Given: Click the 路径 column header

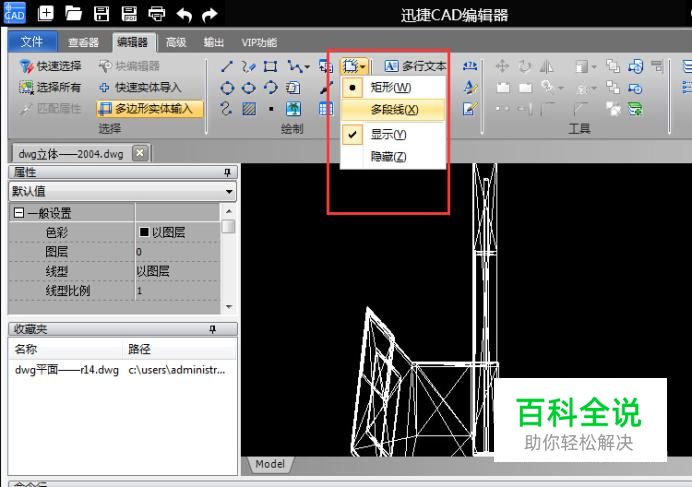Looking at the screenshot, I should tap(179, 349).
